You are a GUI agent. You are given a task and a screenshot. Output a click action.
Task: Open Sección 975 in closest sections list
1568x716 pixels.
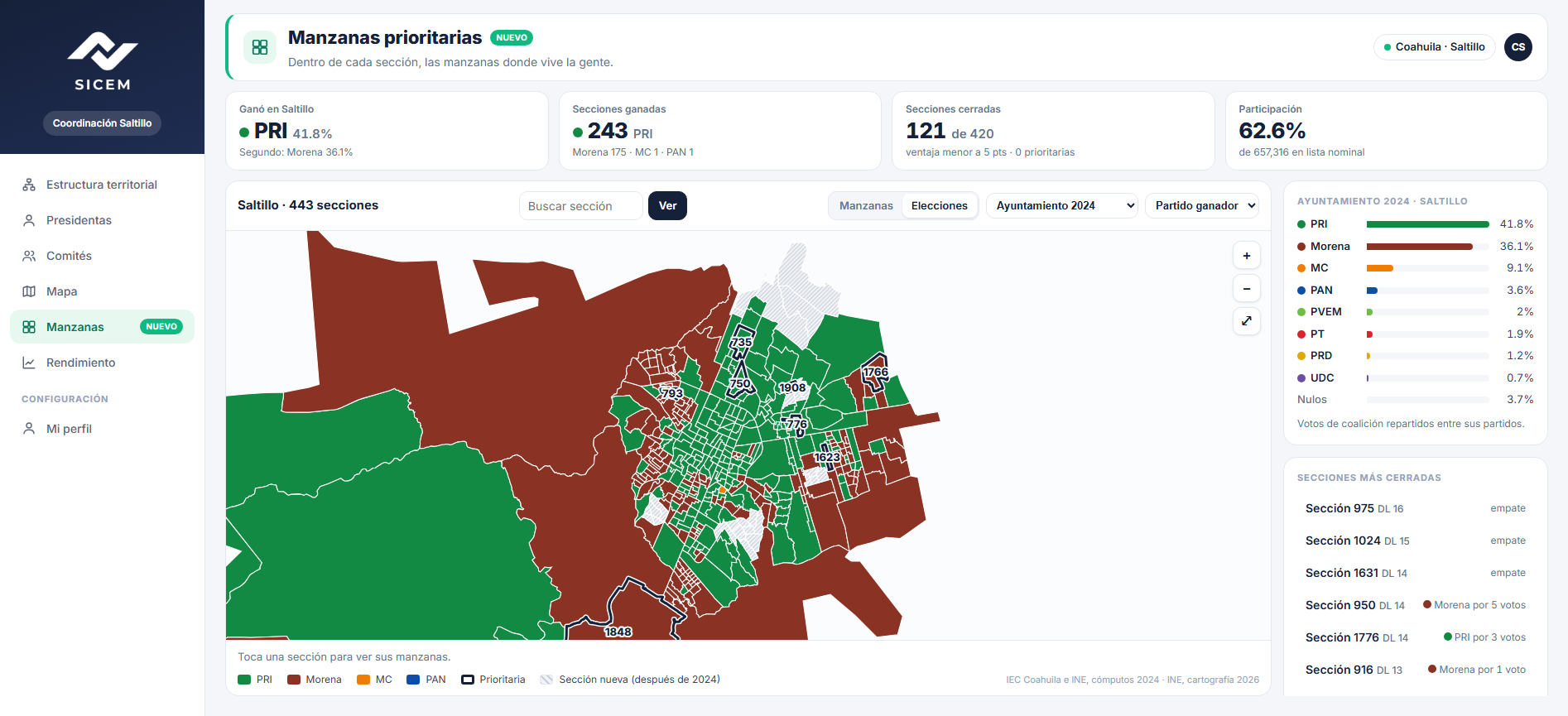click(1415, 508)
